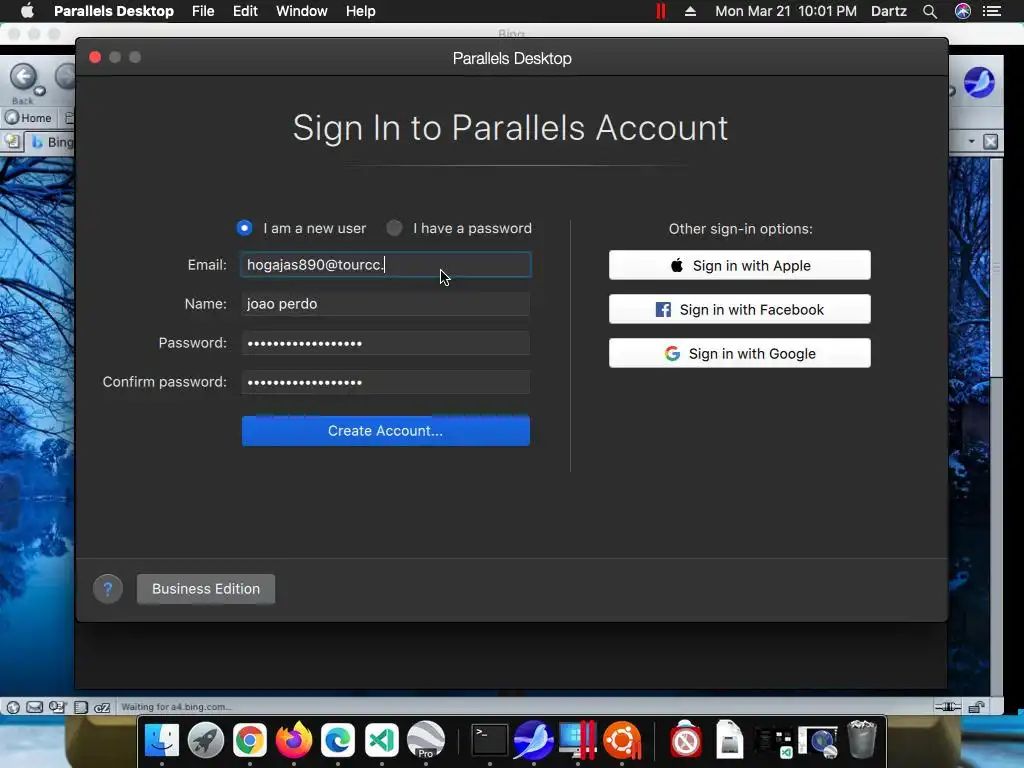Open Mail icon in SeaMonkey status bar
Viewport: 1024px width, 768px height.
pyautogui.click(x=35, y=707)
